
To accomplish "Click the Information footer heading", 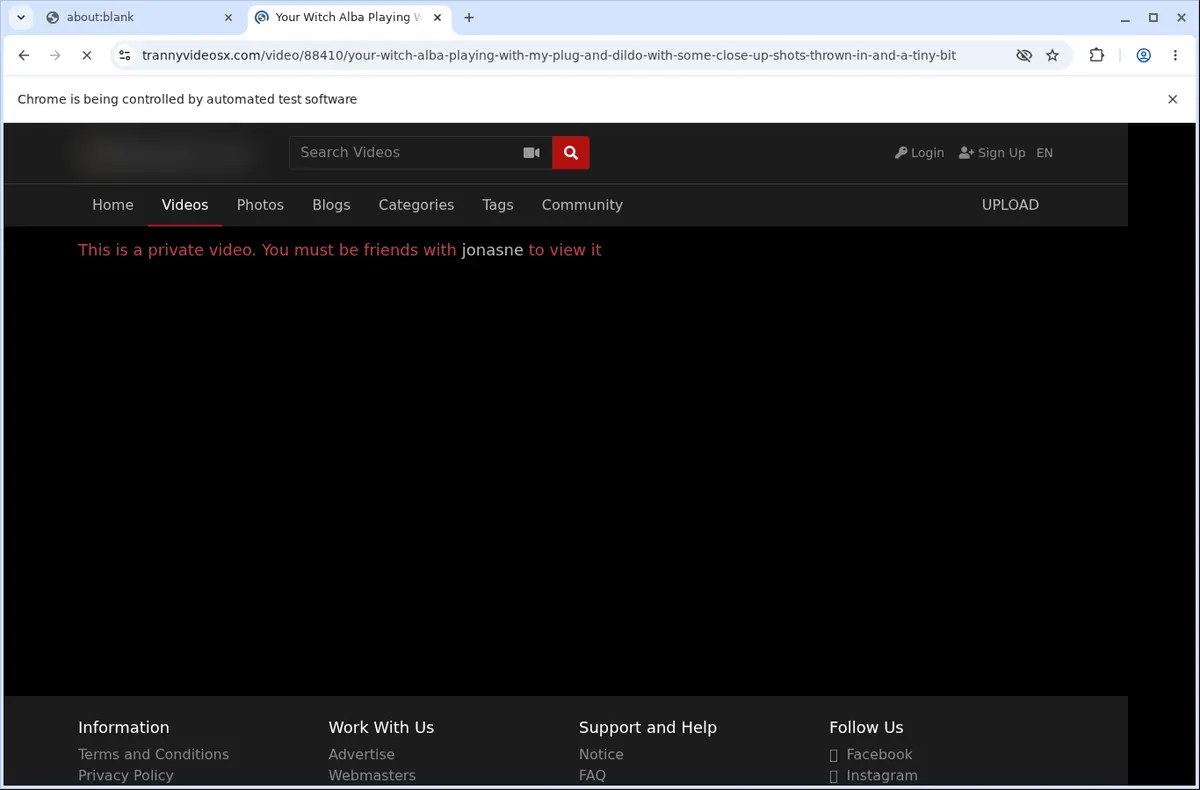I will [x=124, y=727].
